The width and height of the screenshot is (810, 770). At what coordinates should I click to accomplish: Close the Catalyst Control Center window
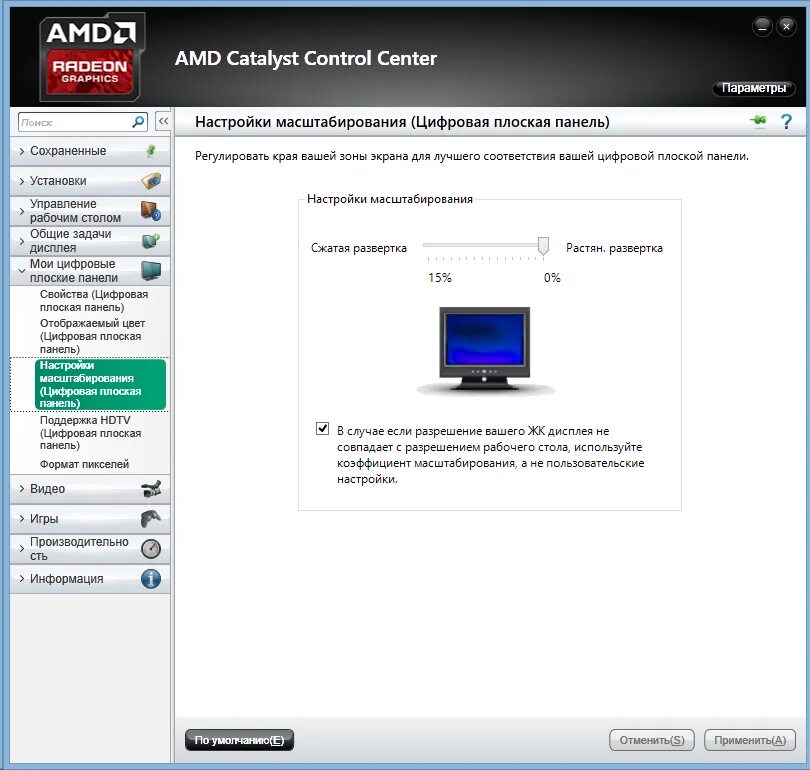click(786, 26)
